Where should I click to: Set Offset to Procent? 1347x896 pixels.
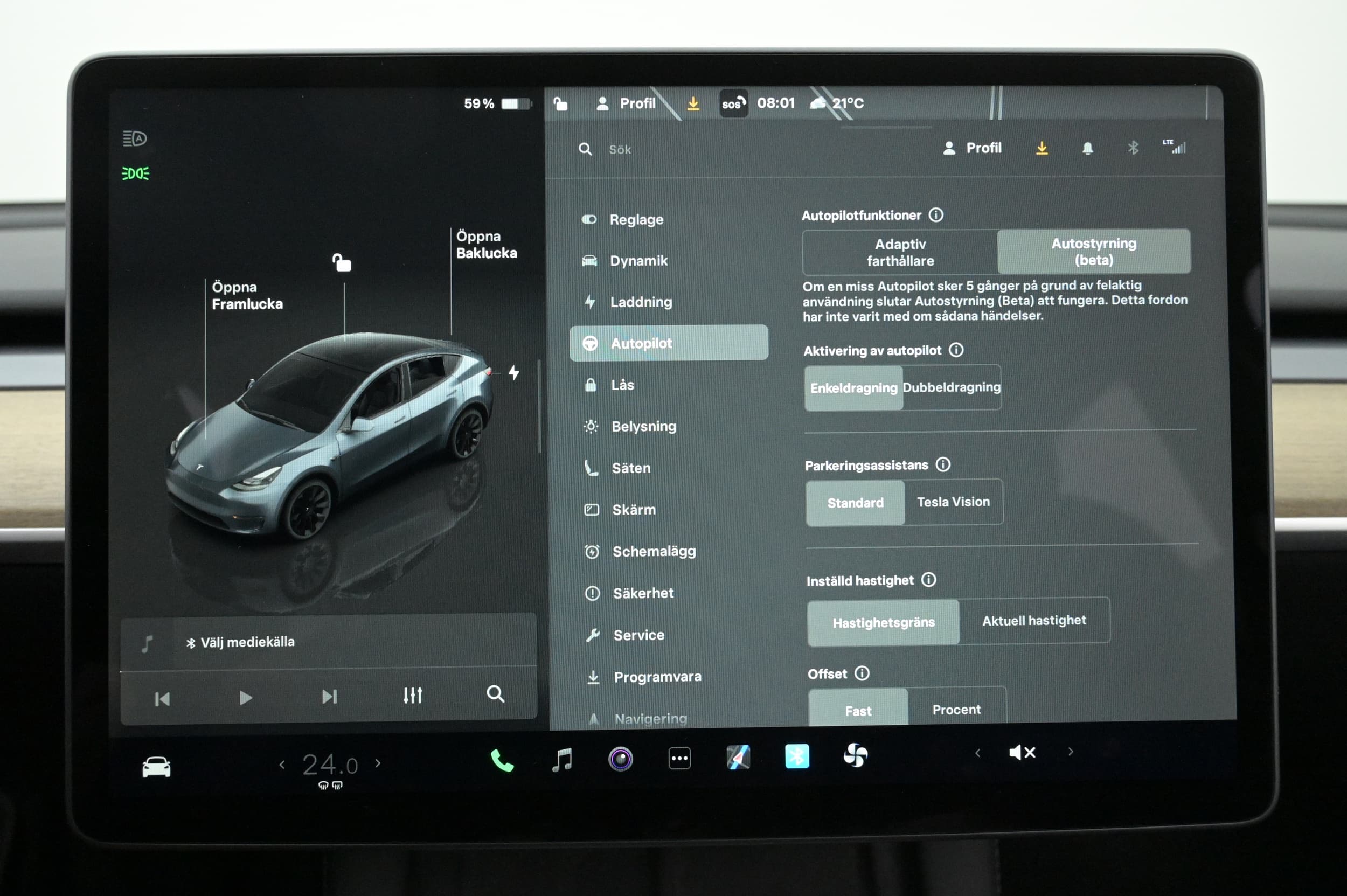[x=957, y=707]
